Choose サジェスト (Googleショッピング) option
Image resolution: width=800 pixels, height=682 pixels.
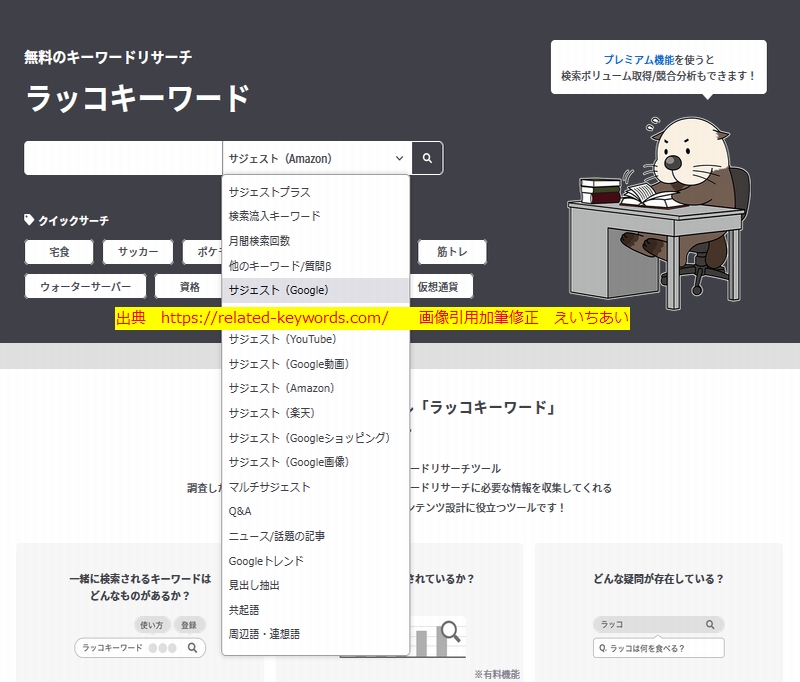[316, 438]
